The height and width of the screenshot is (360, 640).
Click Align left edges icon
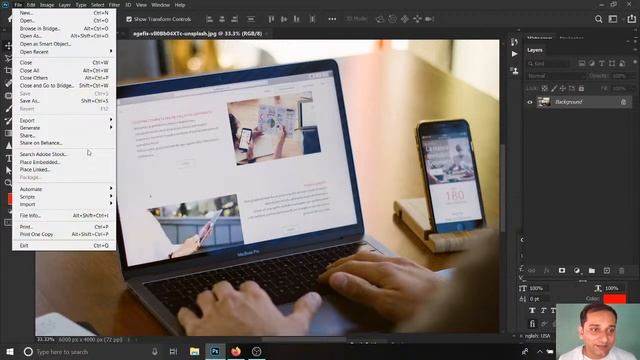coord(210,19)
